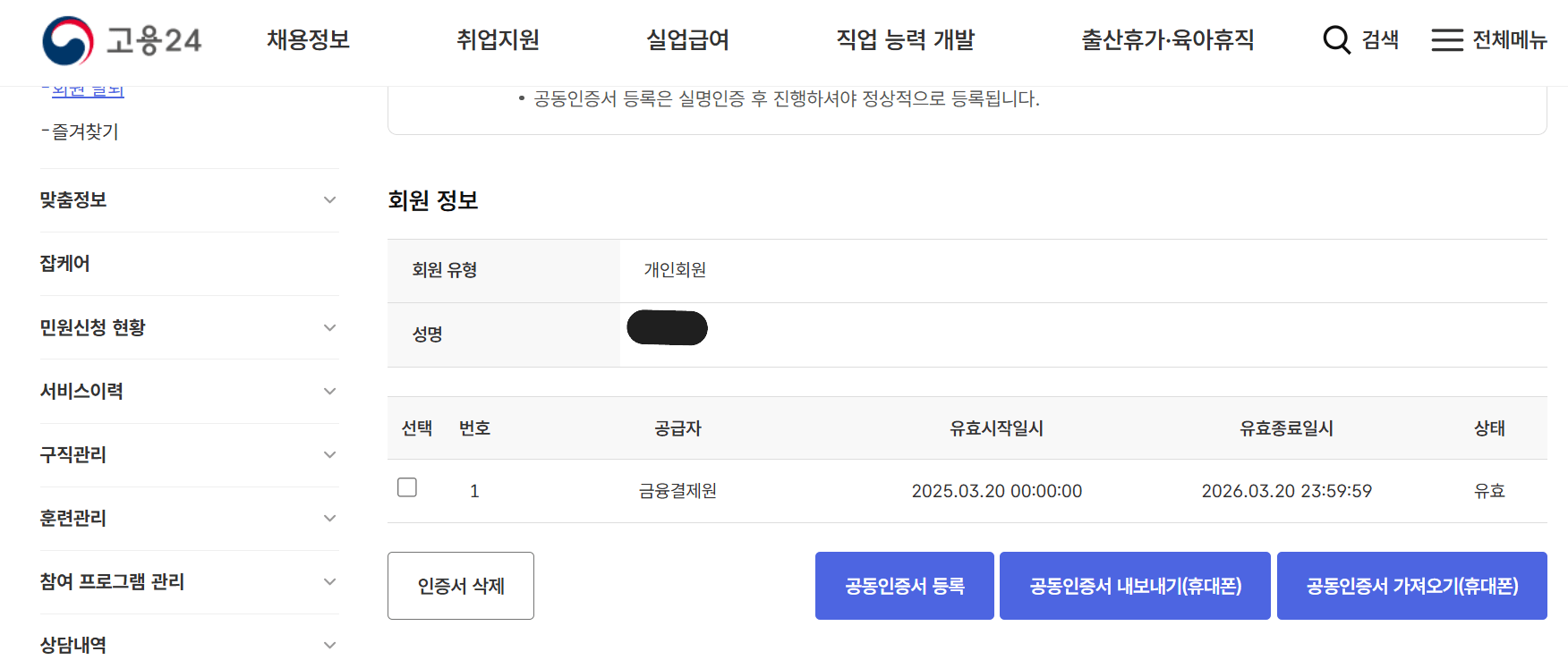1568x660 pixels.
Task: Open the 채용정보 navigation menu
Action: [x=308, y=40]
